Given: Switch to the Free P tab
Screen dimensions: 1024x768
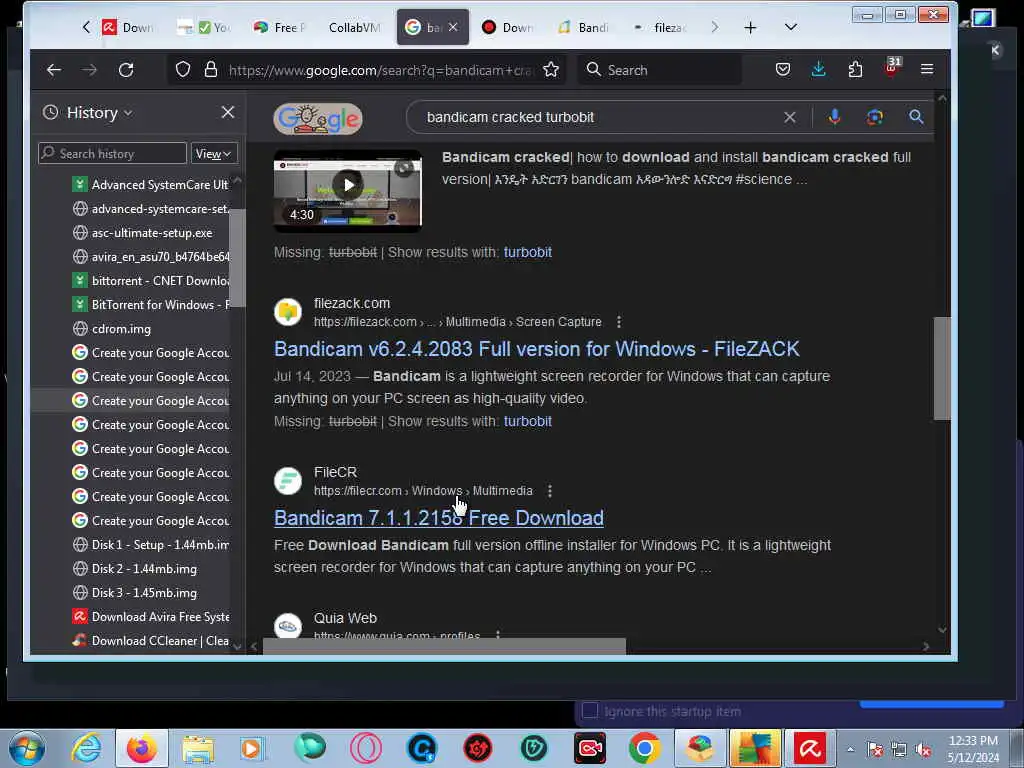Looking at the screenshot, I should 281,27.
